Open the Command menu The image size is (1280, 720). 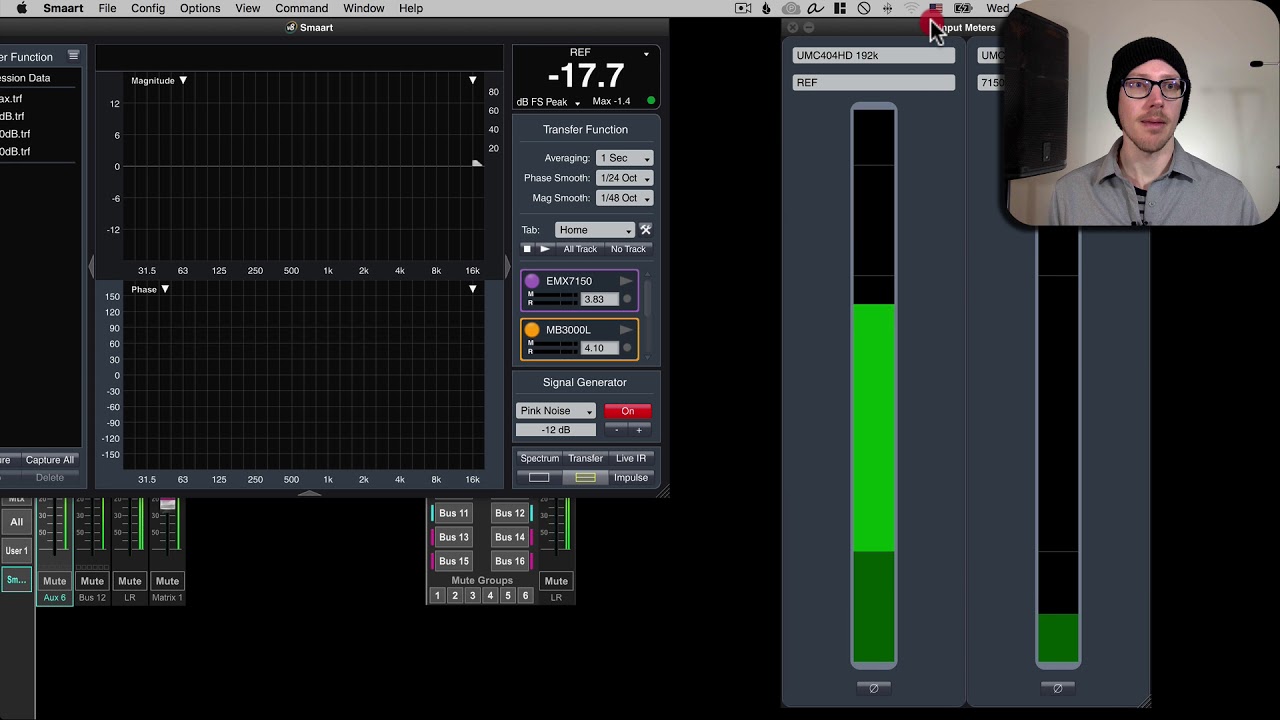(x=301, y=8)
